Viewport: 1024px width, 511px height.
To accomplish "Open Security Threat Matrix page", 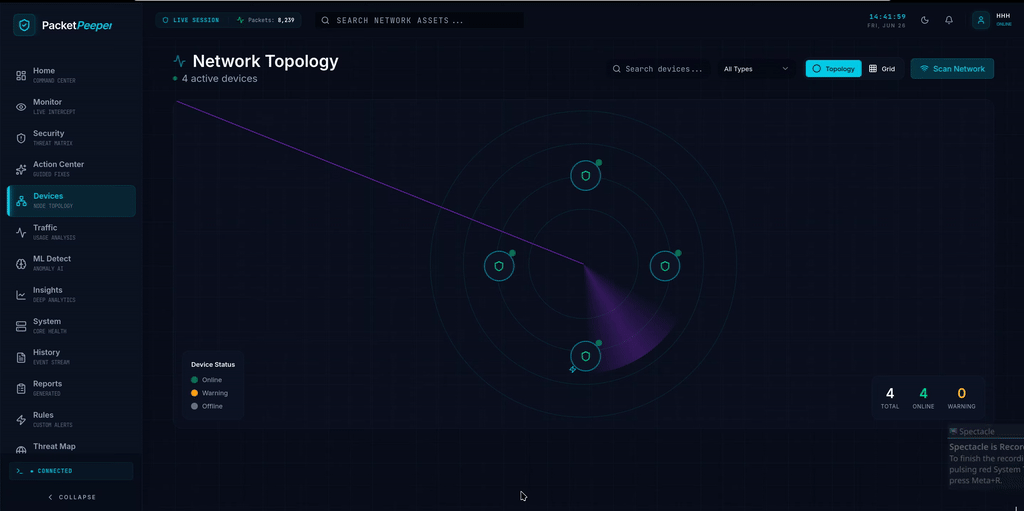I will tap(72, 138).
